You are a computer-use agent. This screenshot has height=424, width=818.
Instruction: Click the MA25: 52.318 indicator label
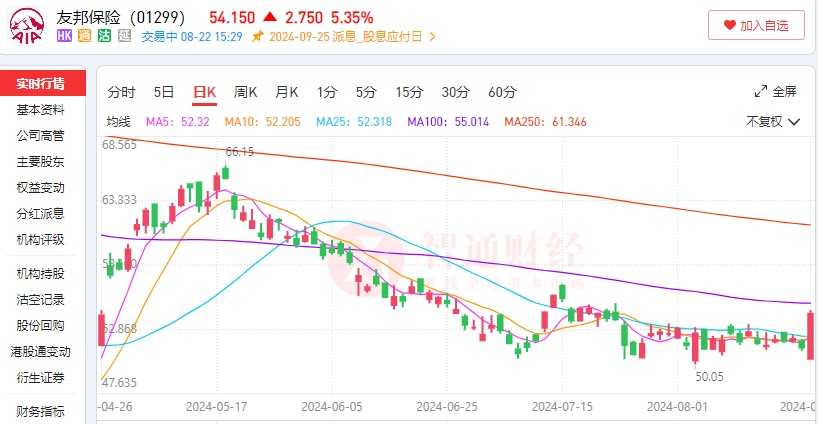coord(354,122)
